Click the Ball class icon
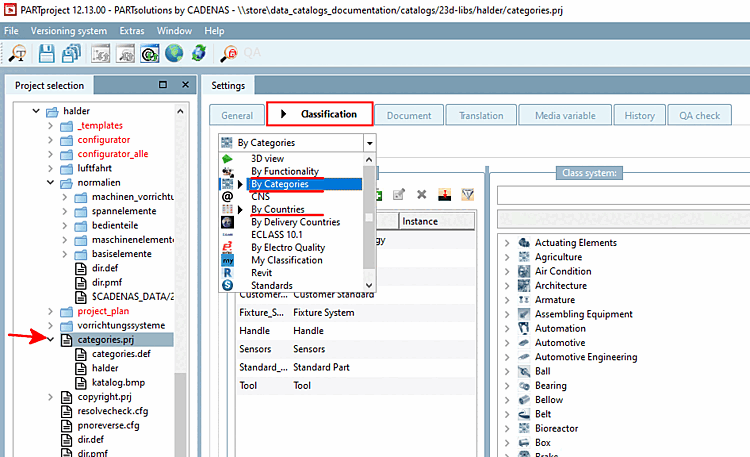 click(524, 371)
